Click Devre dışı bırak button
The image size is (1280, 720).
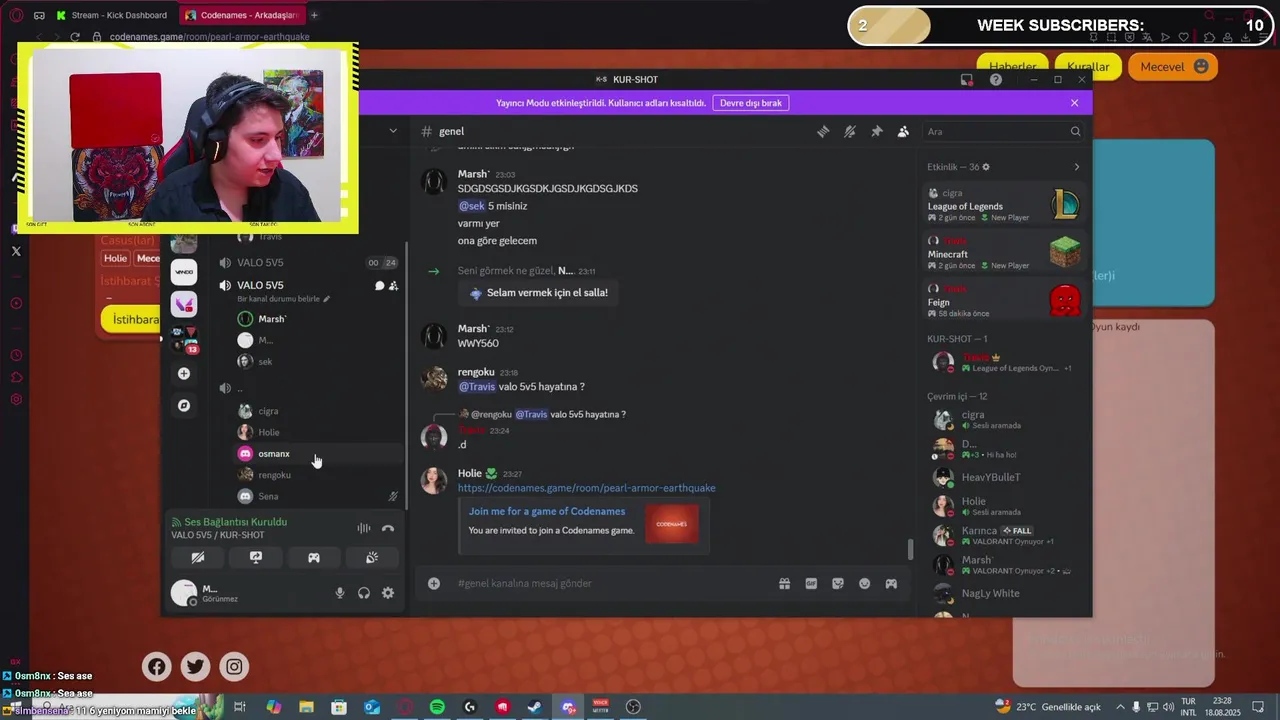click(751, 103)
